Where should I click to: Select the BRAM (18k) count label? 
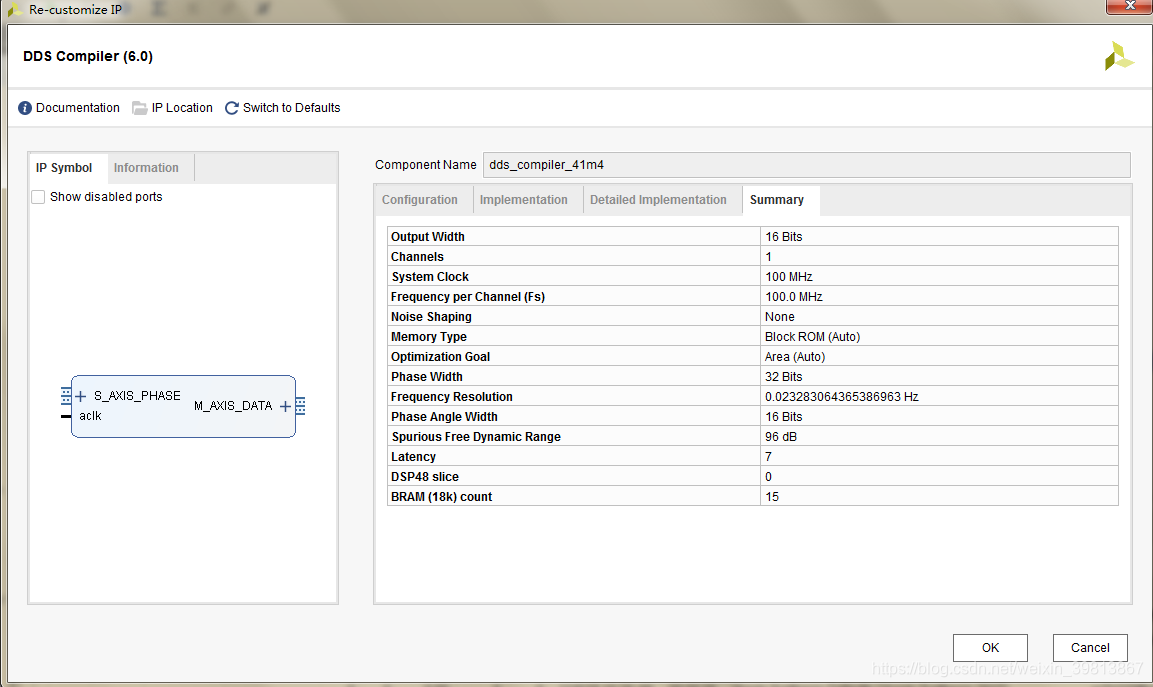coord(441,496)
